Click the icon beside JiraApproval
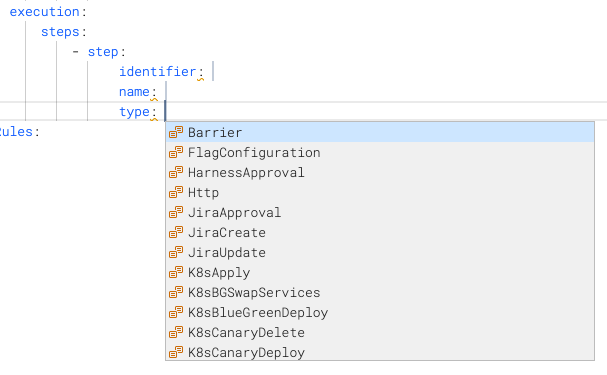The height and width of the screenshot is (375, 607). click(176, 212)
